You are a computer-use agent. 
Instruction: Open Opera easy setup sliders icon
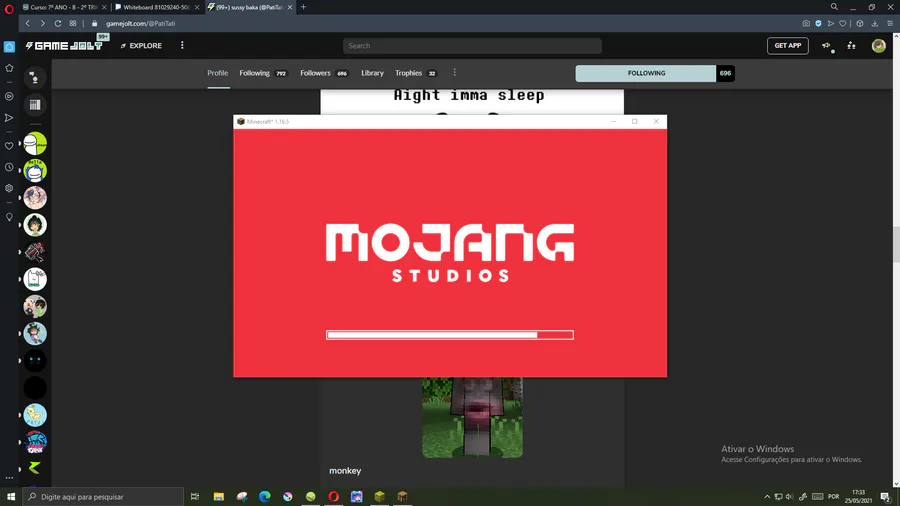(890, 24)
